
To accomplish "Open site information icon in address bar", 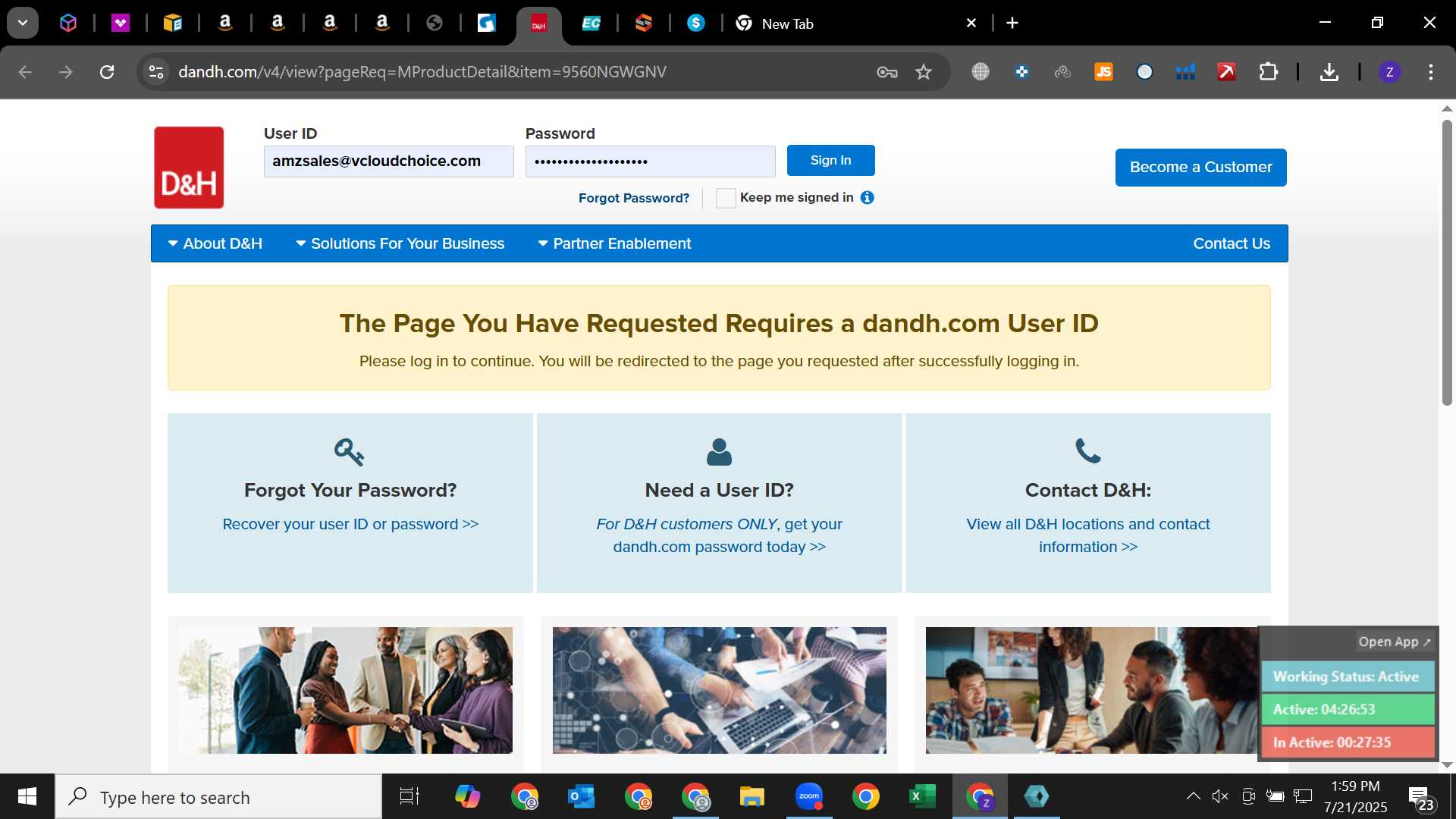I will click(x=156, y=72).
